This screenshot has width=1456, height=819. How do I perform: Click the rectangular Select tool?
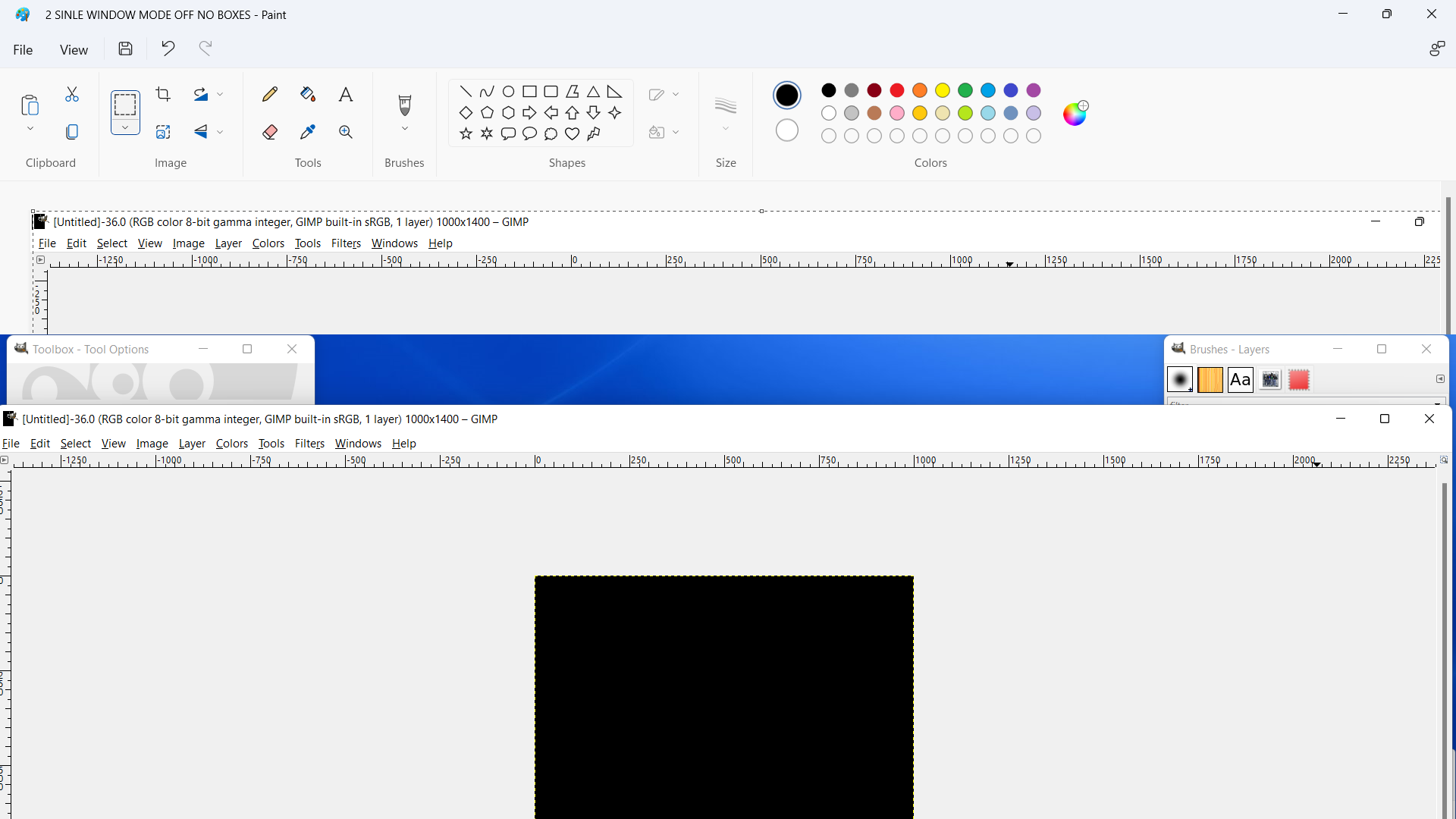pos(125,104)
